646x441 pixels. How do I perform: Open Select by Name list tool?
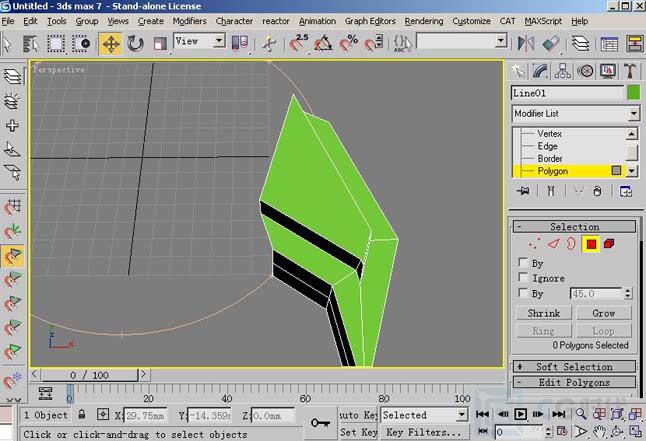30,44
